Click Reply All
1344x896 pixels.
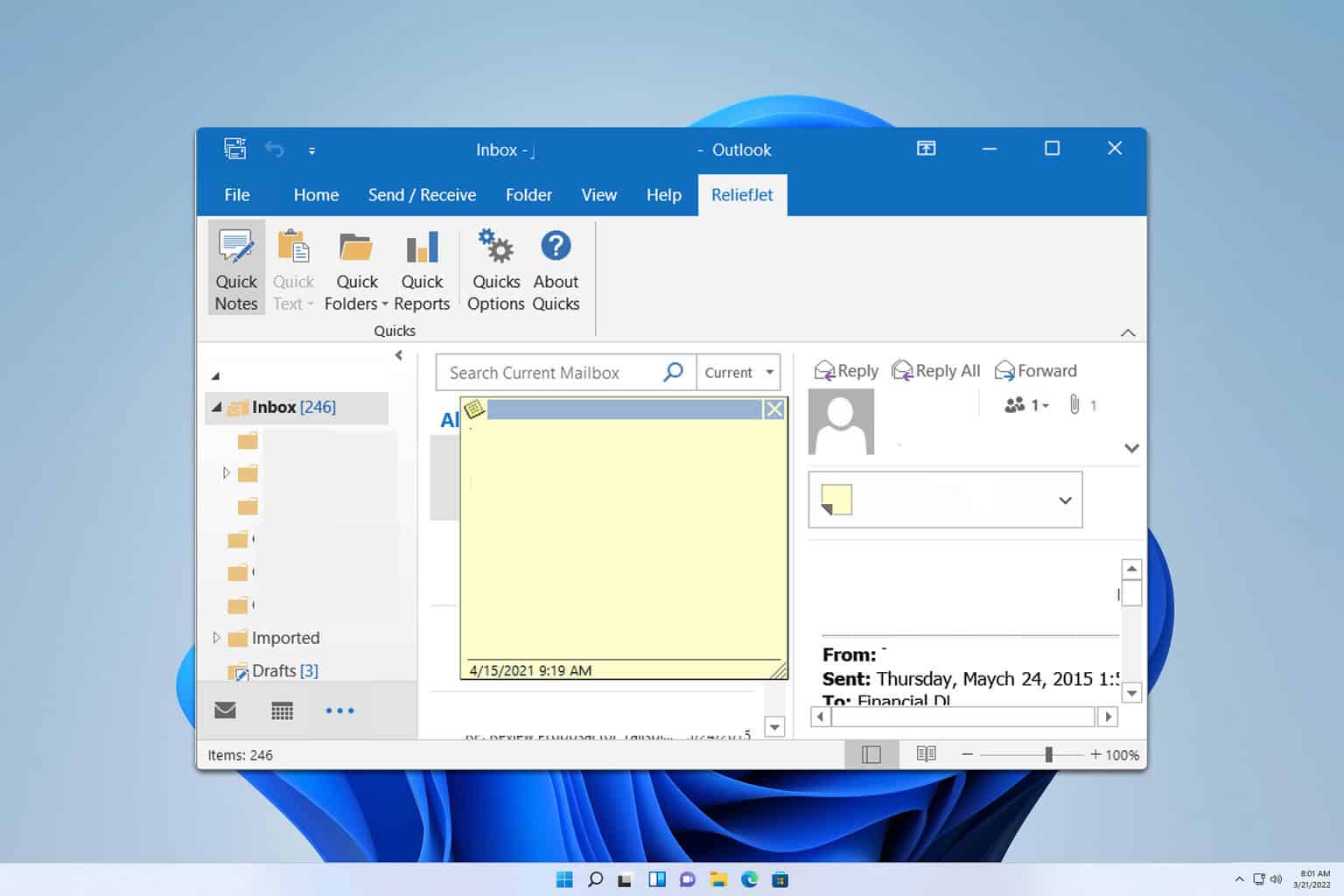935,371
